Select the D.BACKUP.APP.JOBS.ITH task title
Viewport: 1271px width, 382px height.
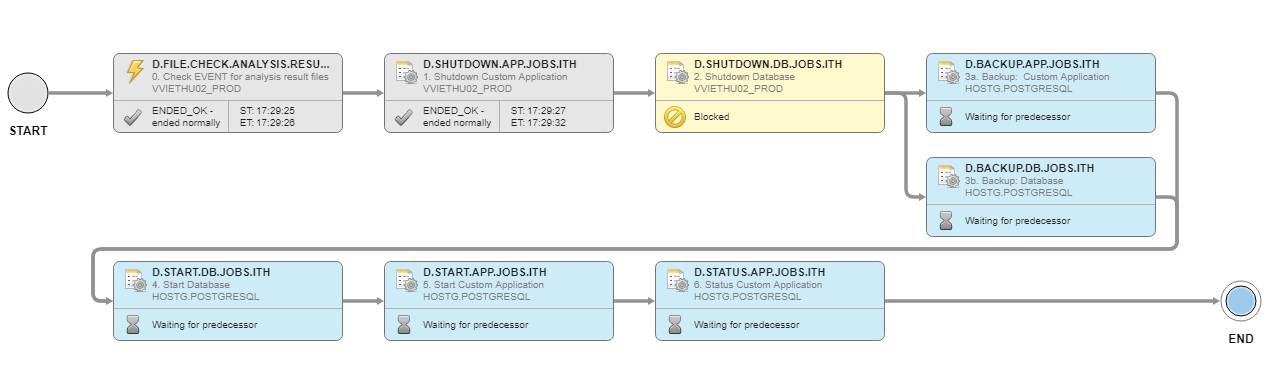click(x=1032, y=64)
